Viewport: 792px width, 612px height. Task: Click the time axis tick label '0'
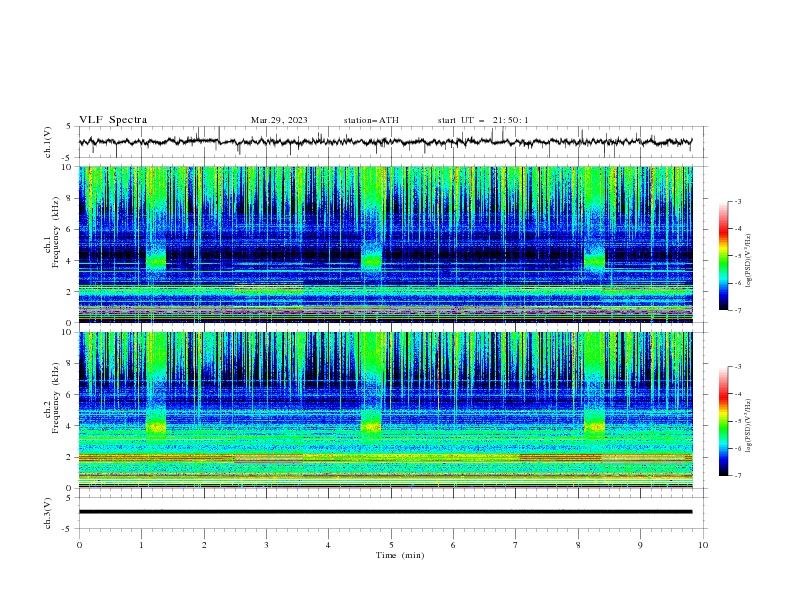[x=79, y=545]
